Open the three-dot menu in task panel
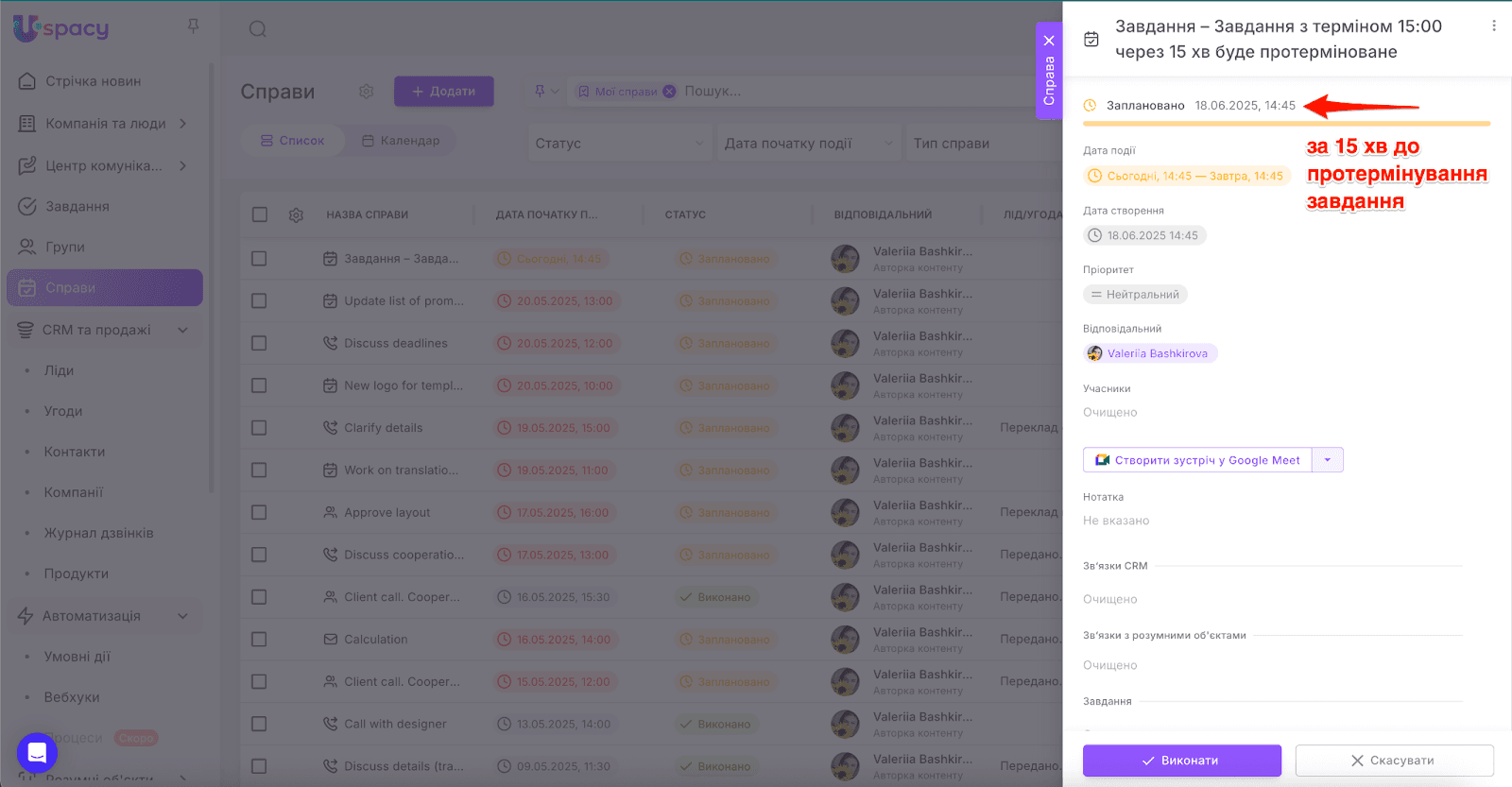The width and height of the screenshot is (1512, 787). coord(1493,26)
